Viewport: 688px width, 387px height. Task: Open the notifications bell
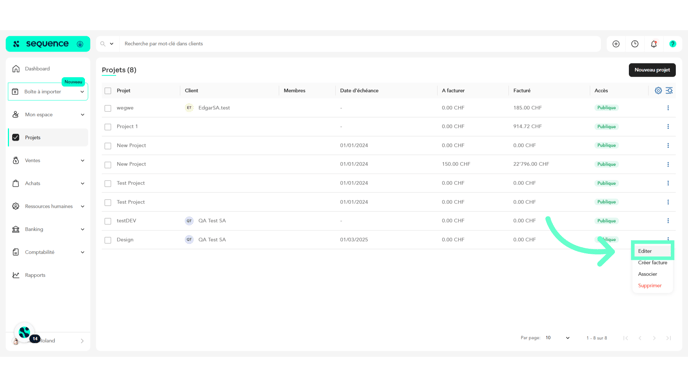point(654,44)
